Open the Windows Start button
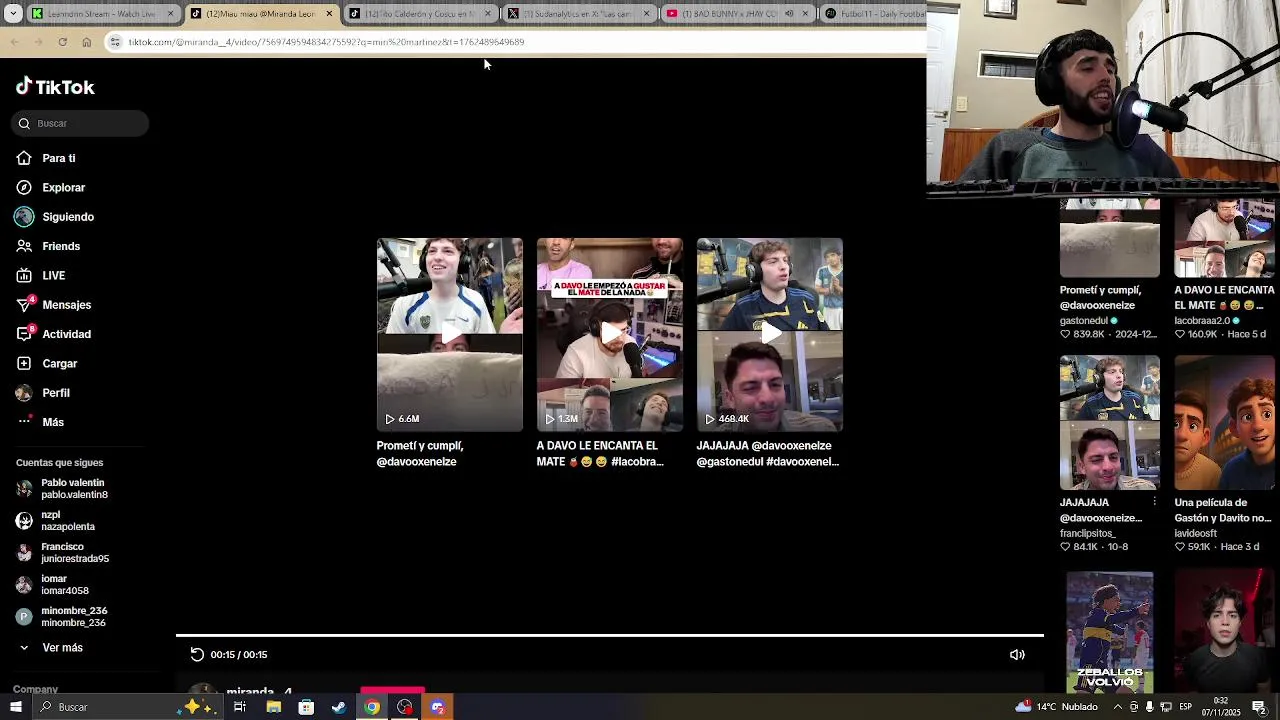1280x720 pixels. [16, 707]
